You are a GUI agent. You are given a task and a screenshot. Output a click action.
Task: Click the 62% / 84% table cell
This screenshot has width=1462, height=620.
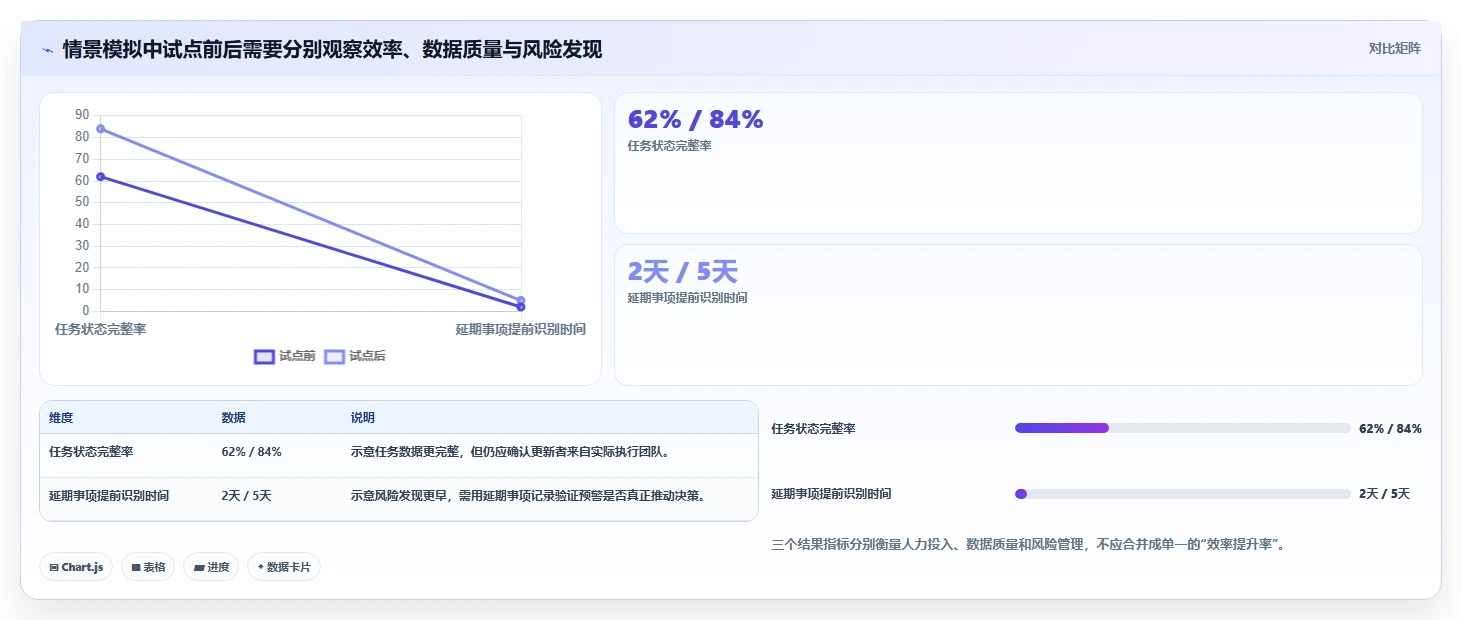251,452
